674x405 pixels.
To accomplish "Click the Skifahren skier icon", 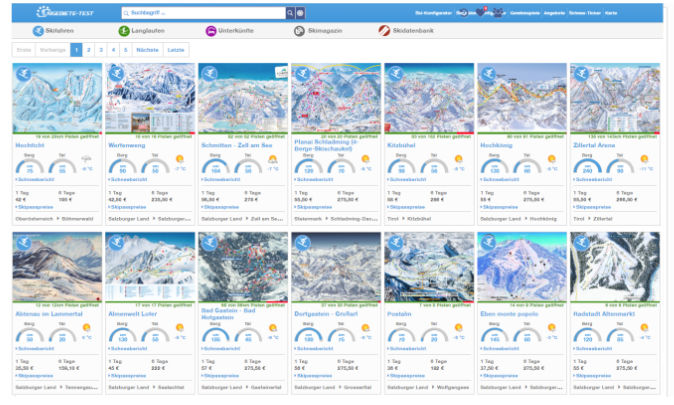I will 38,31.
